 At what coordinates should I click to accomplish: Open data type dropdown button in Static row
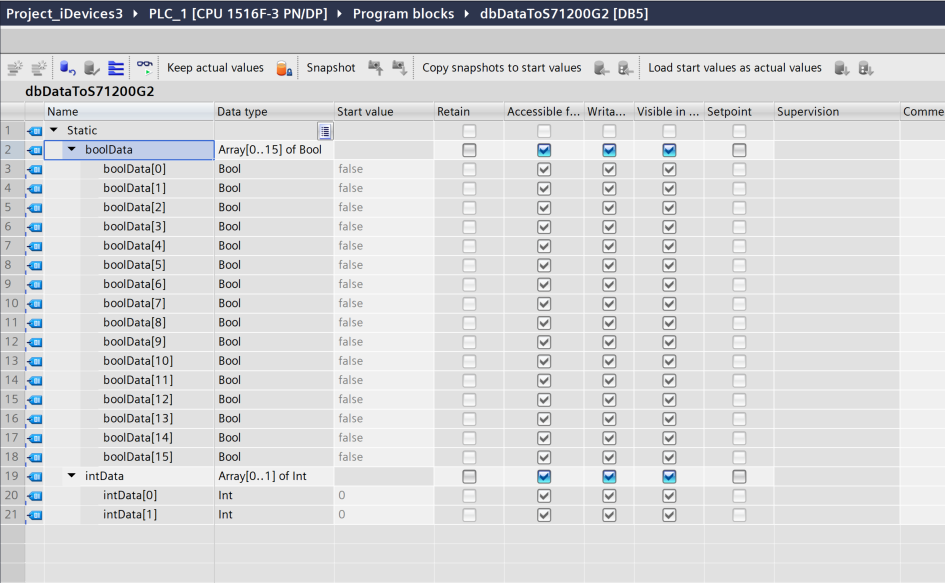click(325, 131)
